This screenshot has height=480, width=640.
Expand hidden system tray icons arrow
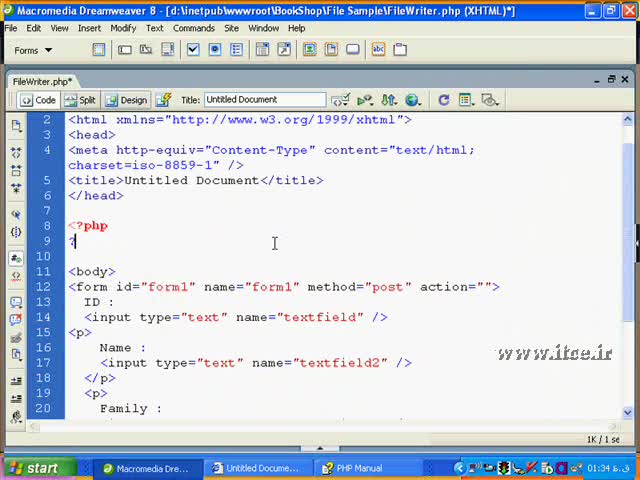[460, 468]
